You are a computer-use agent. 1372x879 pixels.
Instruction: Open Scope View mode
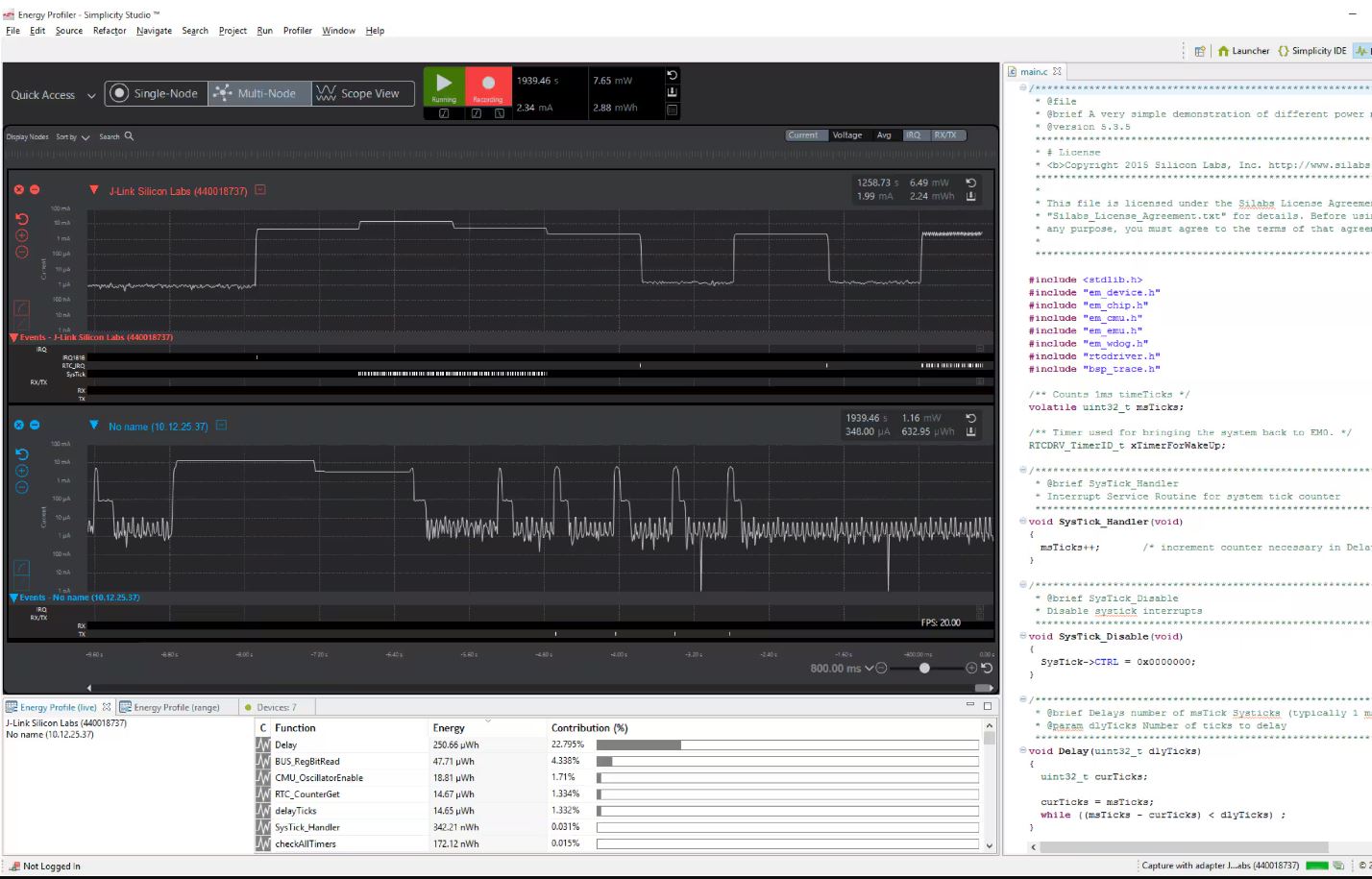click(362, 93)
